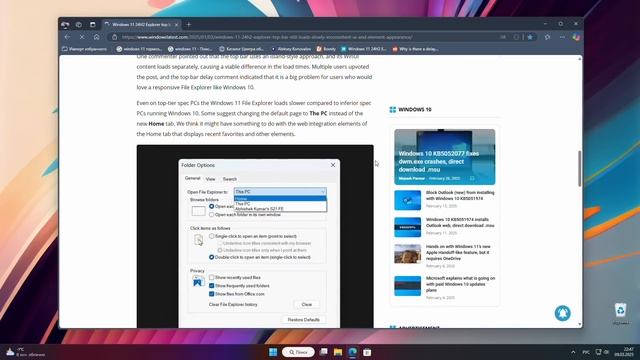640x360 pixels.
Task: Open 'Microsoft explains Windows 10 updates plans' article
Action: pos(460,284)
